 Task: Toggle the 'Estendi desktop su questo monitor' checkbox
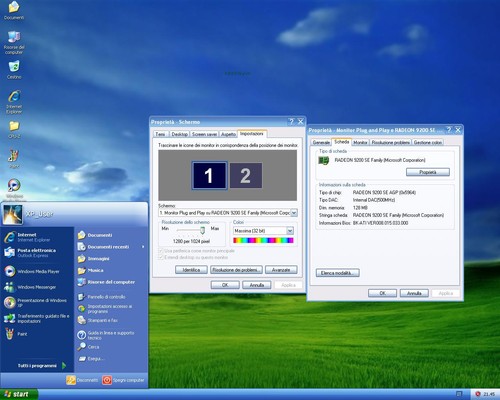161,257
